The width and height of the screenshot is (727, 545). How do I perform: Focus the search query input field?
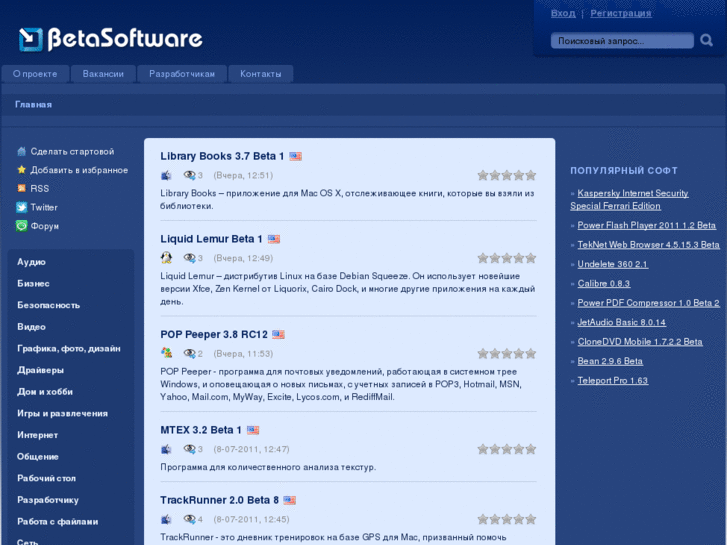coord(620,41)
